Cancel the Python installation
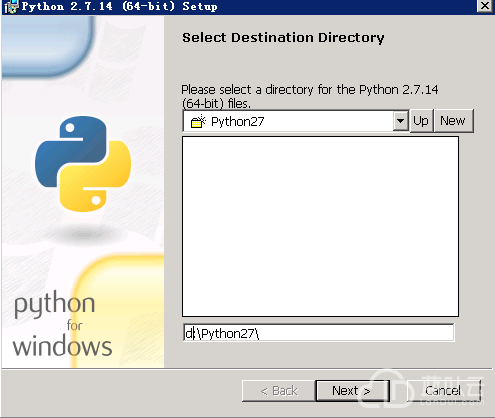The width and height of the screenshot is (495, 418). (443, 391)
